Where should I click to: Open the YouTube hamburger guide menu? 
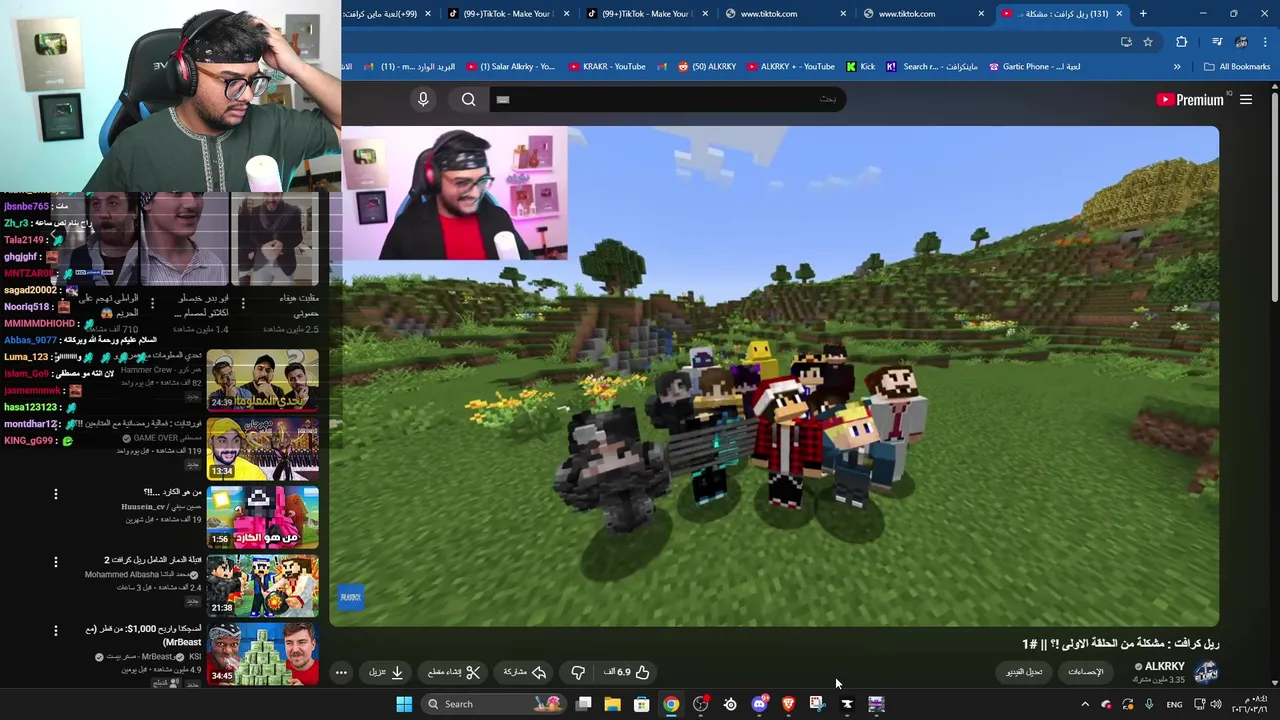1246,99
